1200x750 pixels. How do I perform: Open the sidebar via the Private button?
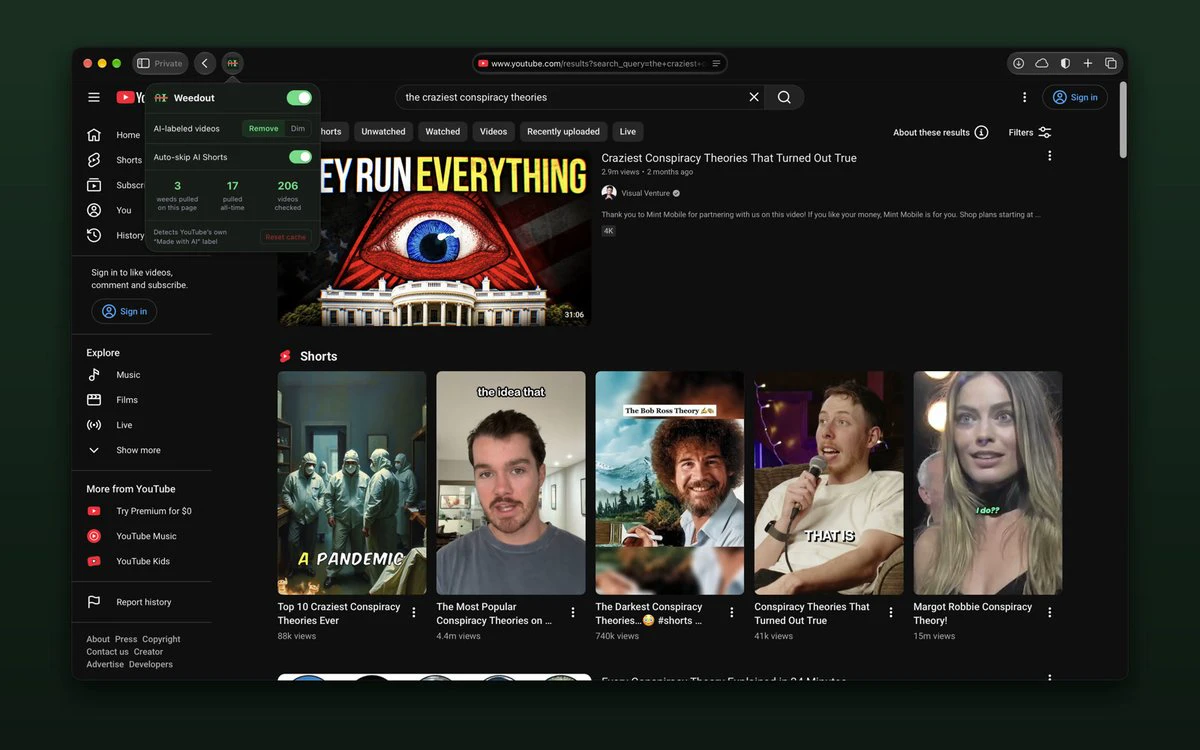[x=160, y=63]
